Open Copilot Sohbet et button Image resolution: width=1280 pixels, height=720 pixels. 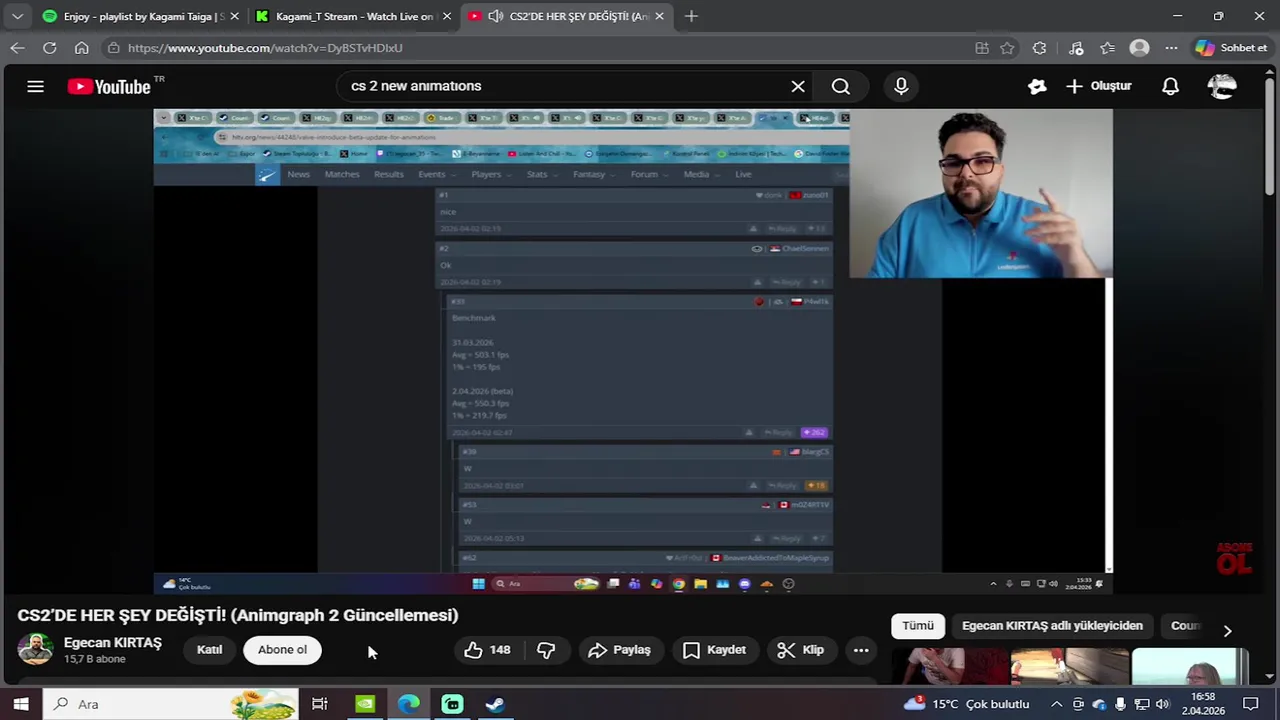[x=1231, y=48]
